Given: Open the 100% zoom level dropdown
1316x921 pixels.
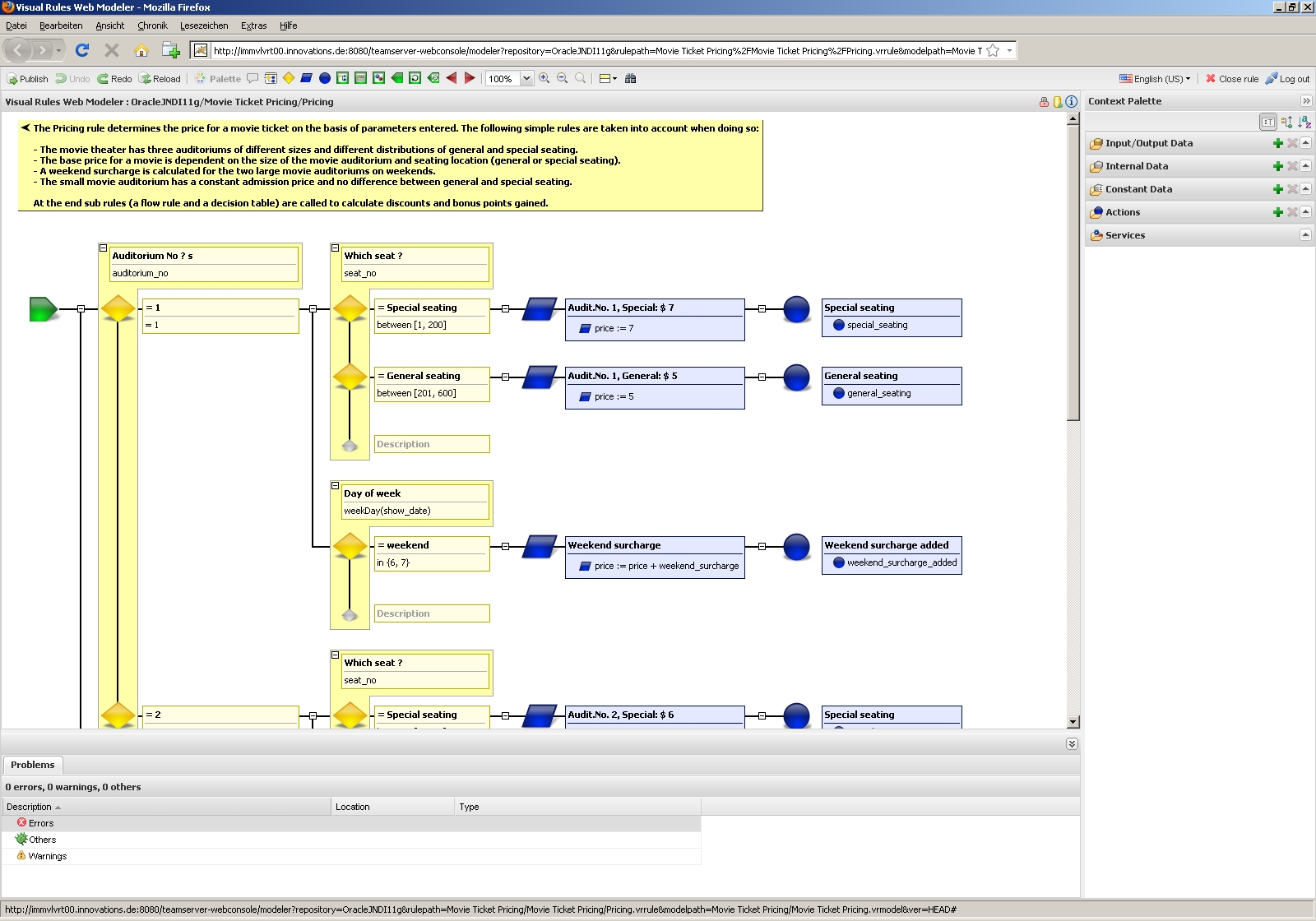Looking at the screenshot, I should click(x=526, y=79).
